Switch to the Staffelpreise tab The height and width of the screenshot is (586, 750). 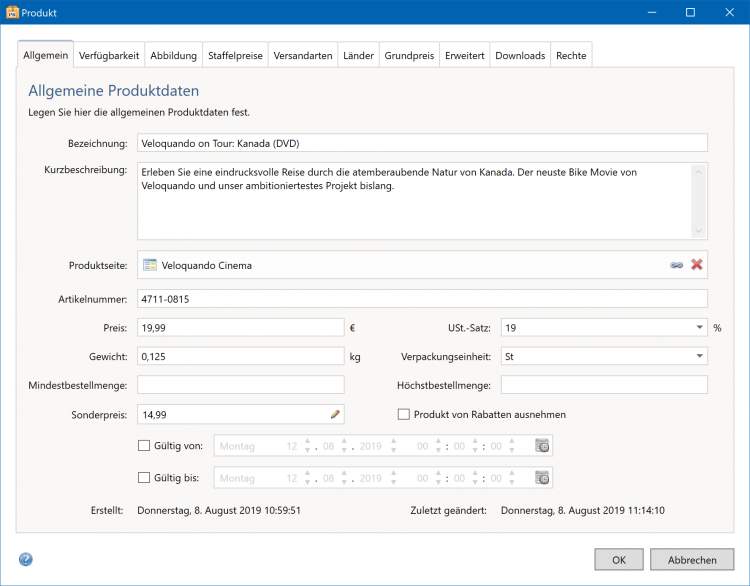tap(235, 56)
